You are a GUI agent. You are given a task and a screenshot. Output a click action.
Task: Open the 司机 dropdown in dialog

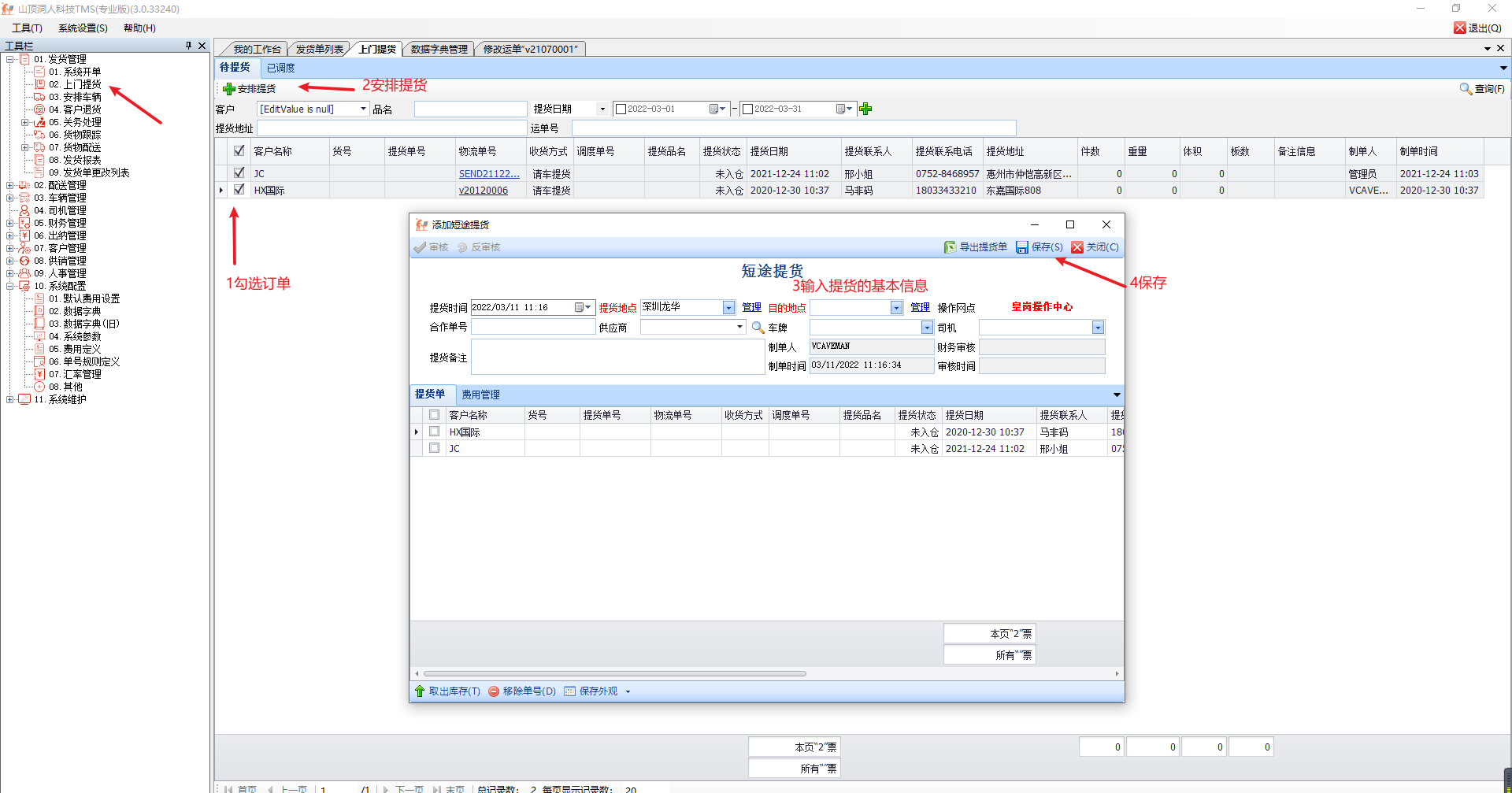(1098, 328)
